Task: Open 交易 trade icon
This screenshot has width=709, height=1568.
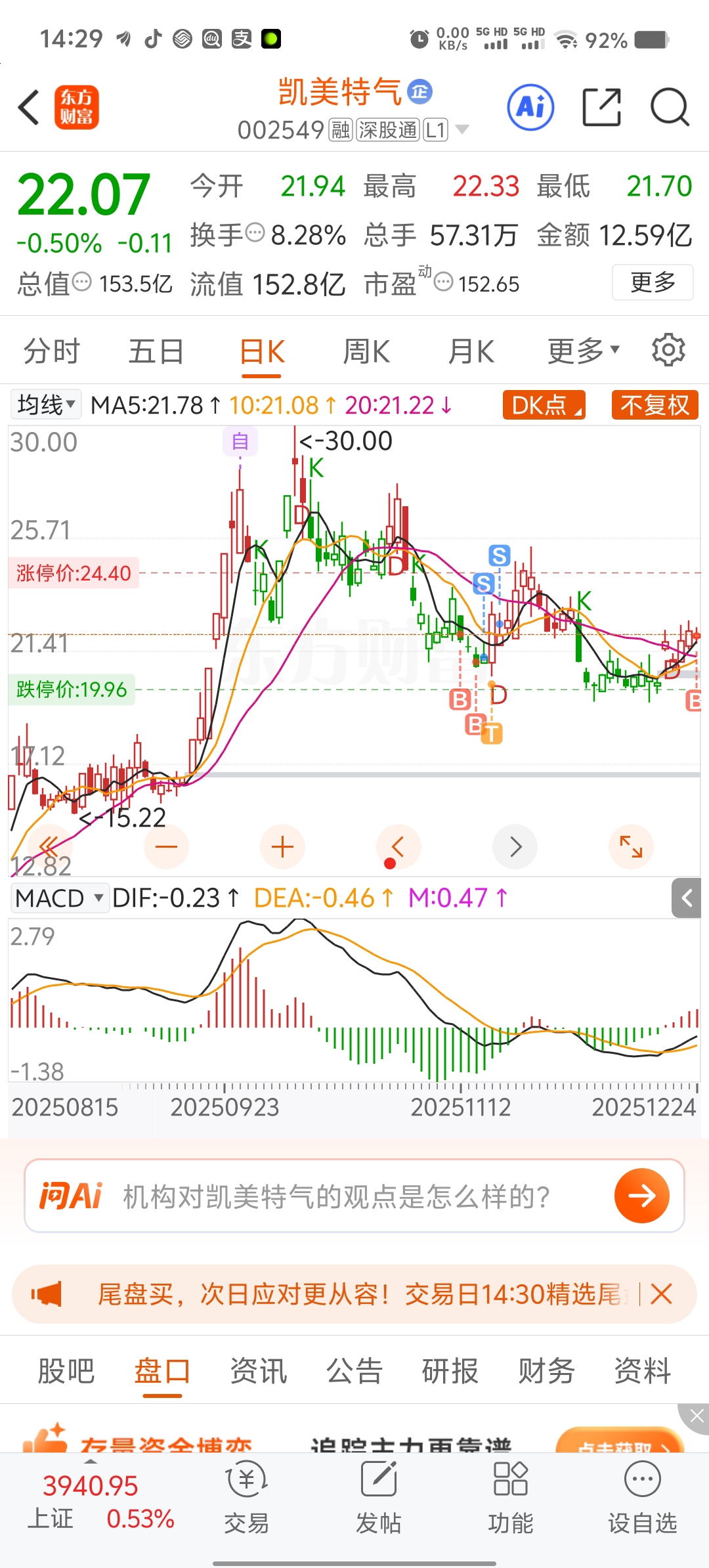Action: coord(246,1497)
